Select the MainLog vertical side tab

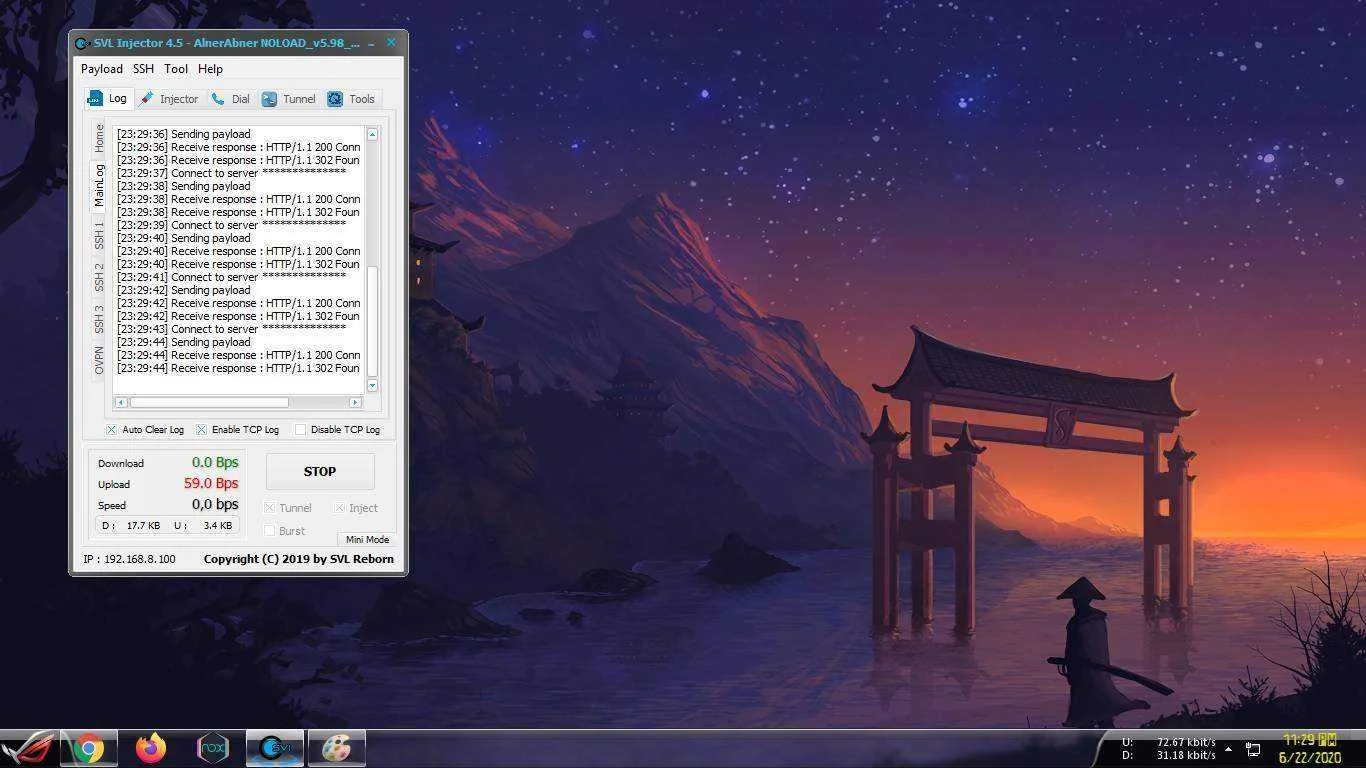click(99, 186)
